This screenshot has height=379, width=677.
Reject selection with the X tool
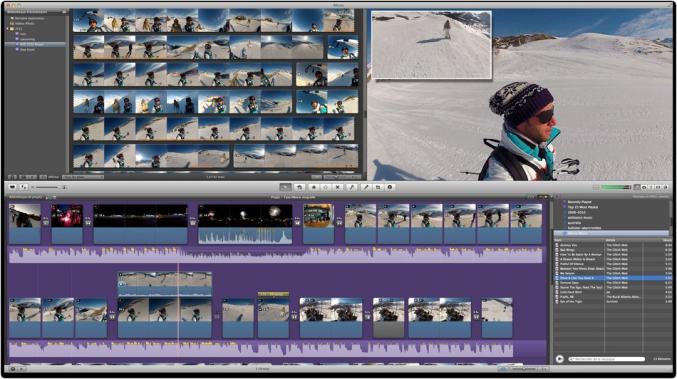(338, 187)
